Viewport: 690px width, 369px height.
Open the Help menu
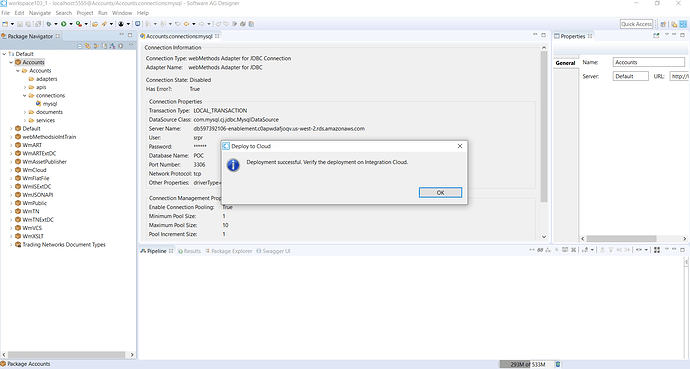[143, 13]
